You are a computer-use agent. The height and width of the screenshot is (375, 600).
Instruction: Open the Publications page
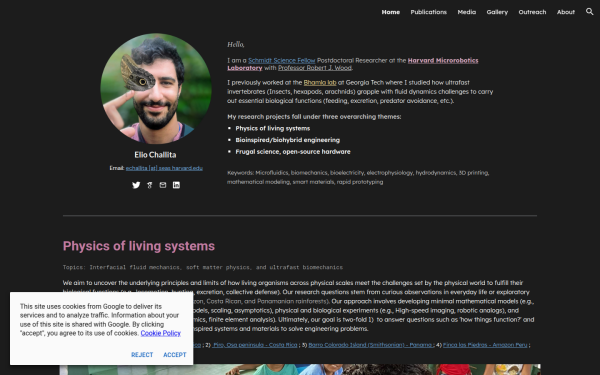(x=429, y=12)
